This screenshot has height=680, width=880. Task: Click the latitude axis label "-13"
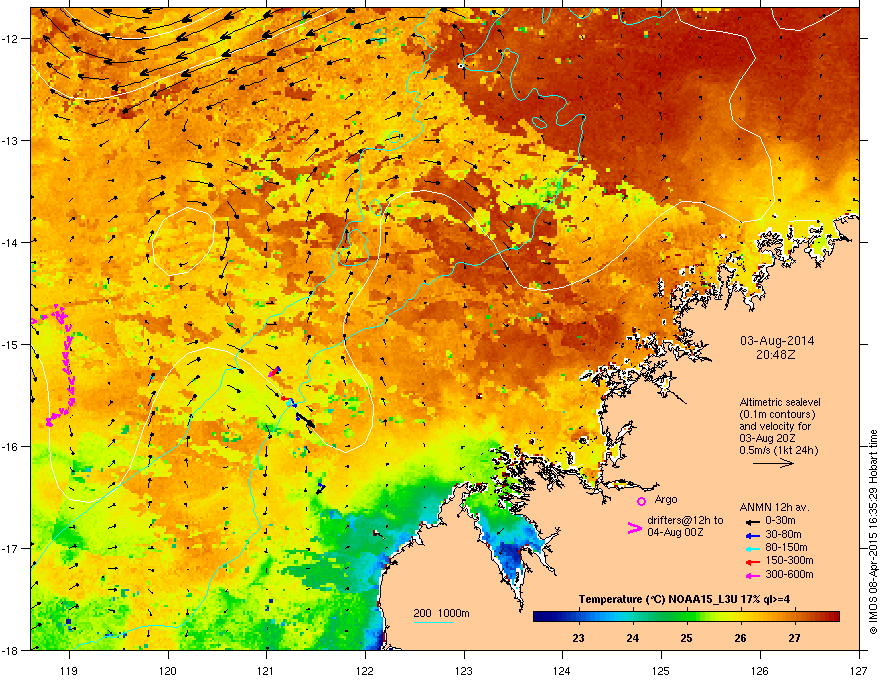(x=11, y=140)
